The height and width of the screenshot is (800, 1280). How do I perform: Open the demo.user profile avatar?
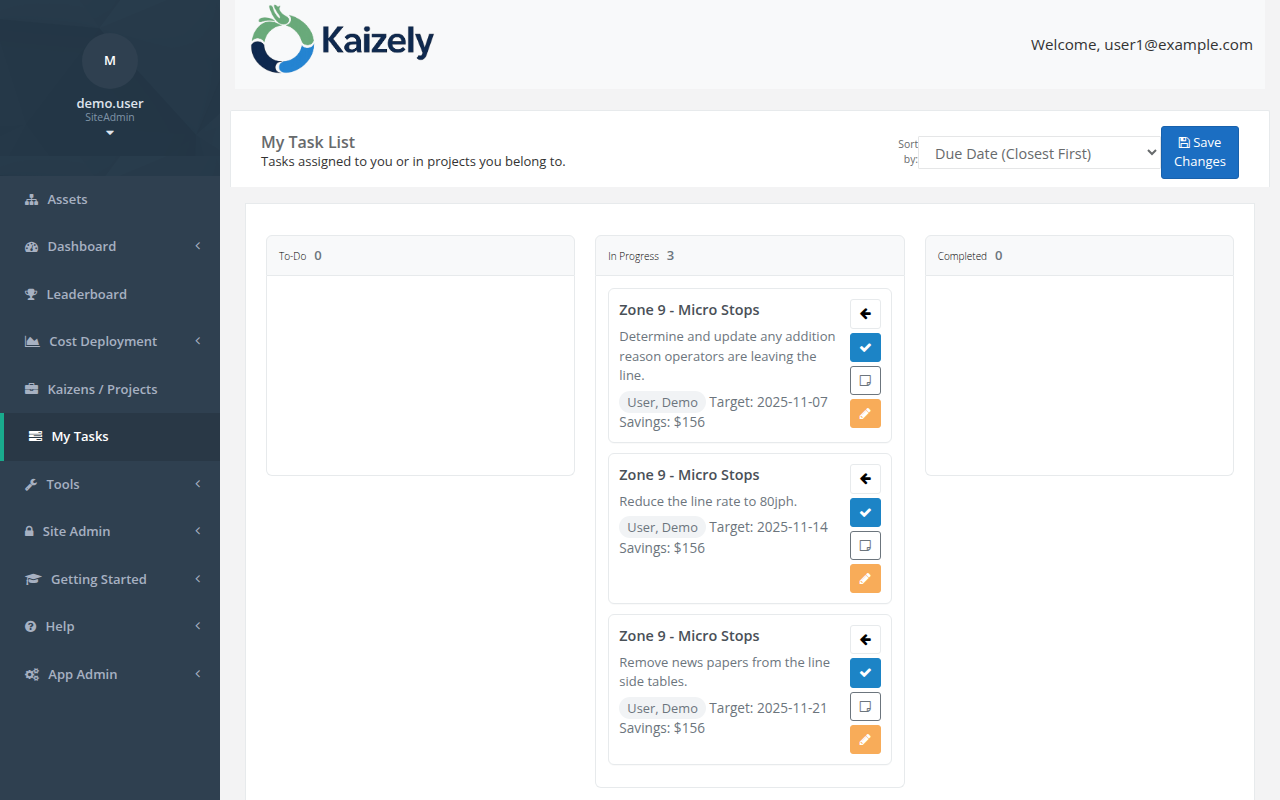(110, 61)
